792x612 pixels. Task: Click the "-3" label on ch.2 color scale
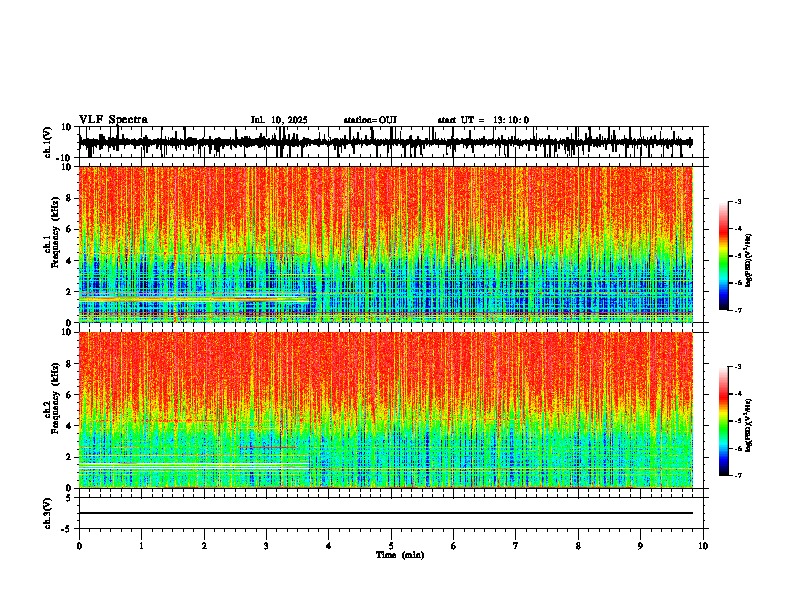tap(738, 367)
